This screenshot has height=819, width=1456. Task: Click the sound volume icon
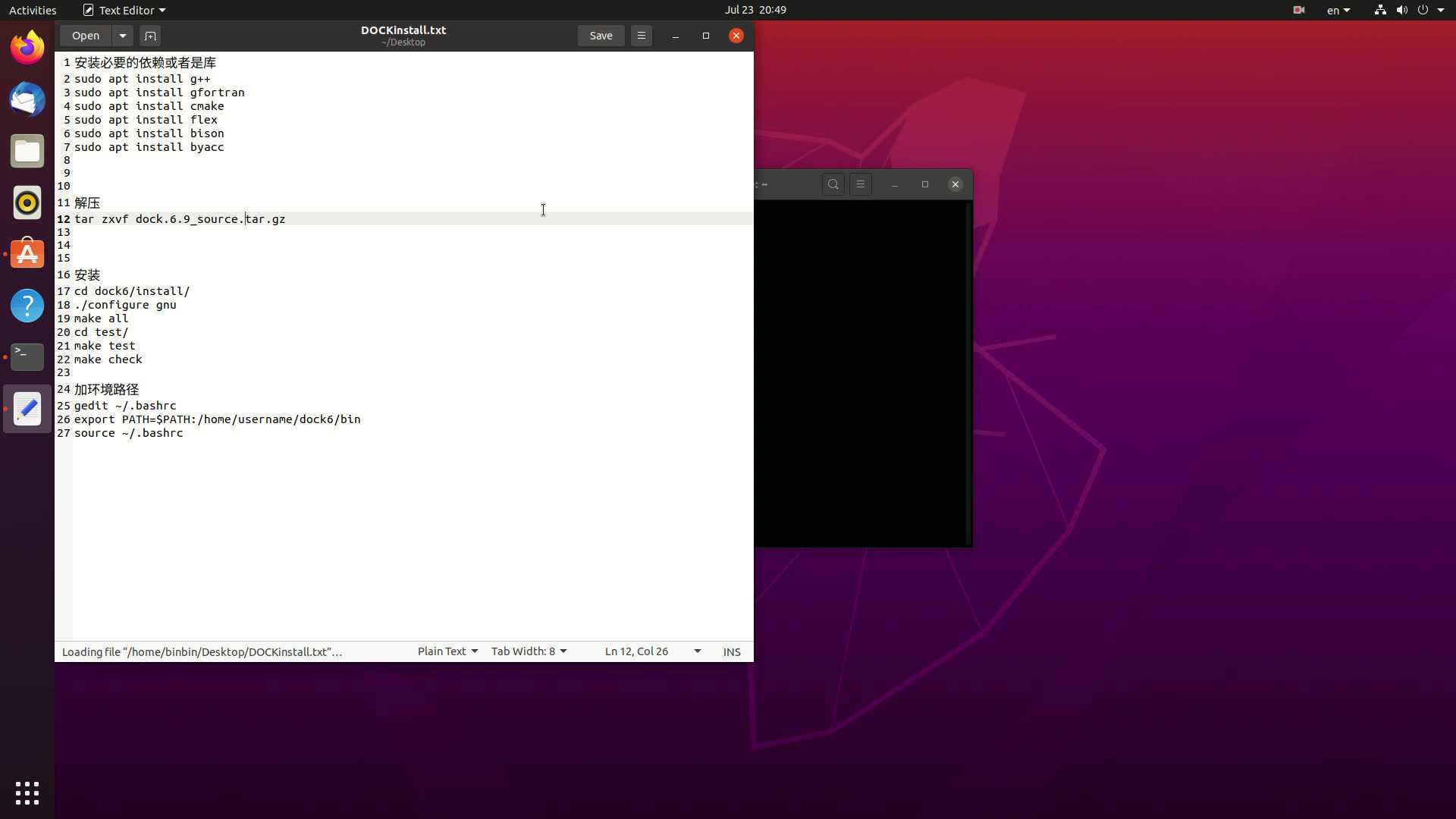click(x=1402, y=10)
